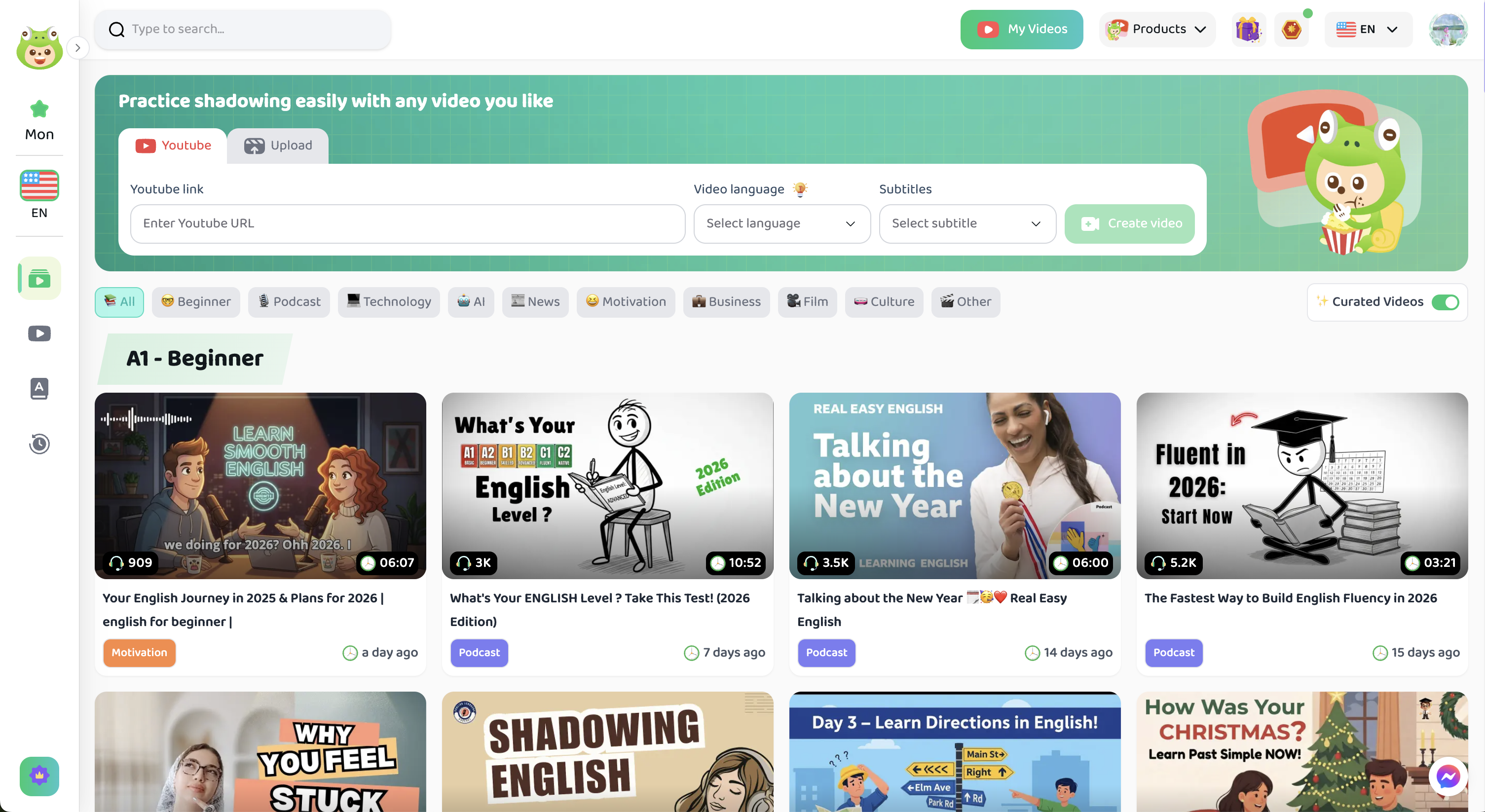Toggle the Curated Videos switch
The image size is (1485, 812).
[x=1445, y=302]
